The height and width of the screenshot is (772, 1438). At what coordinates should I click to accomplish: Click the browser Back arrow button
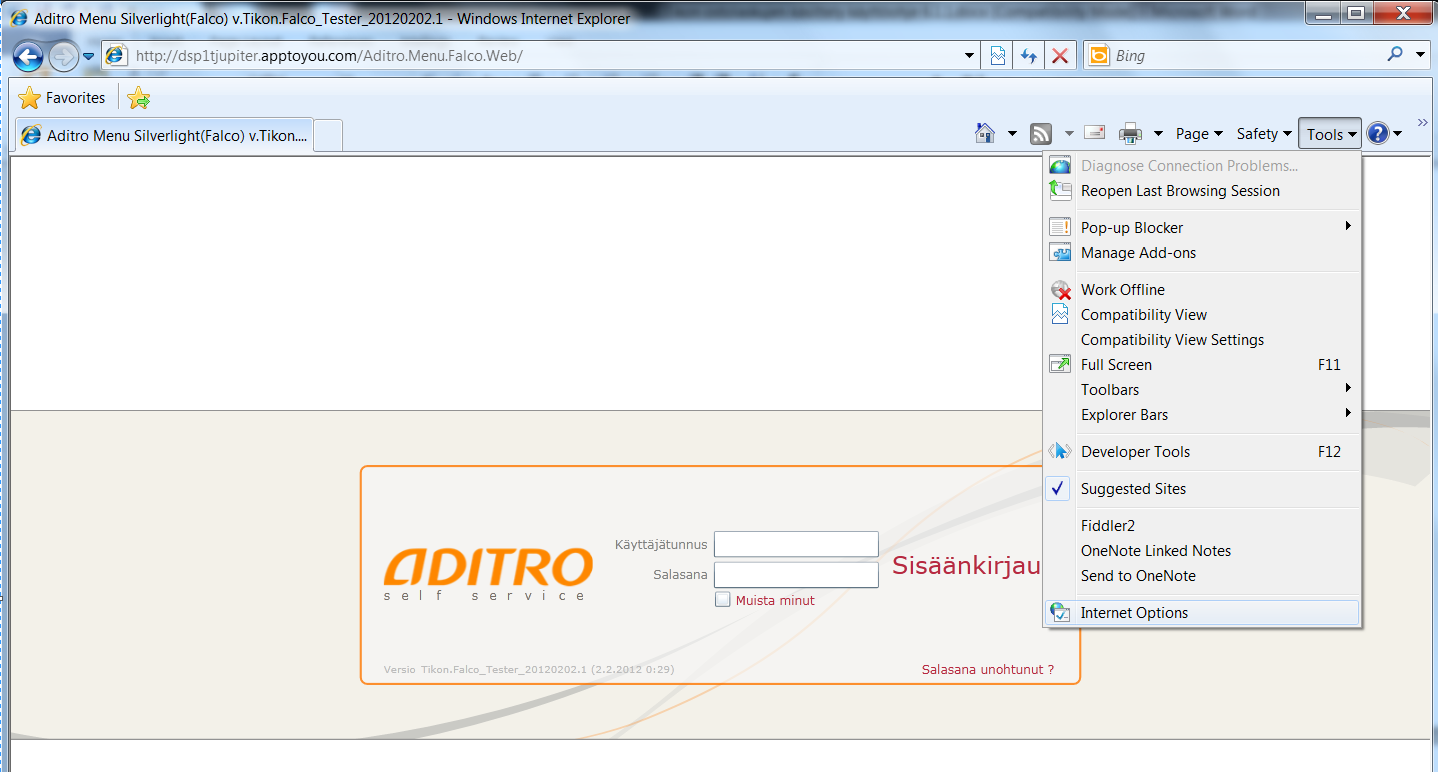(x=28, y=56)
